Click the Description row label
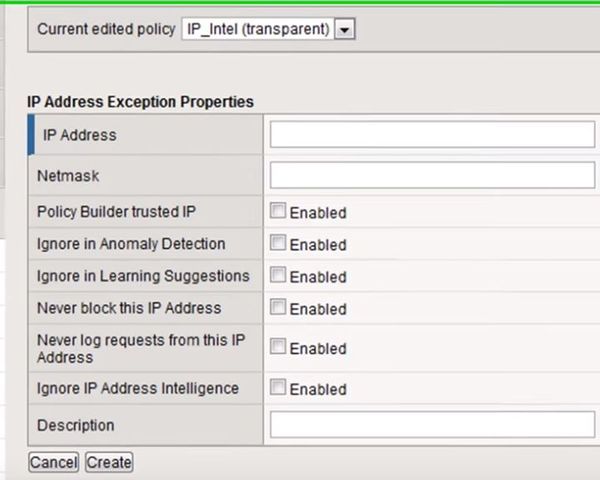 click(76, 425)
